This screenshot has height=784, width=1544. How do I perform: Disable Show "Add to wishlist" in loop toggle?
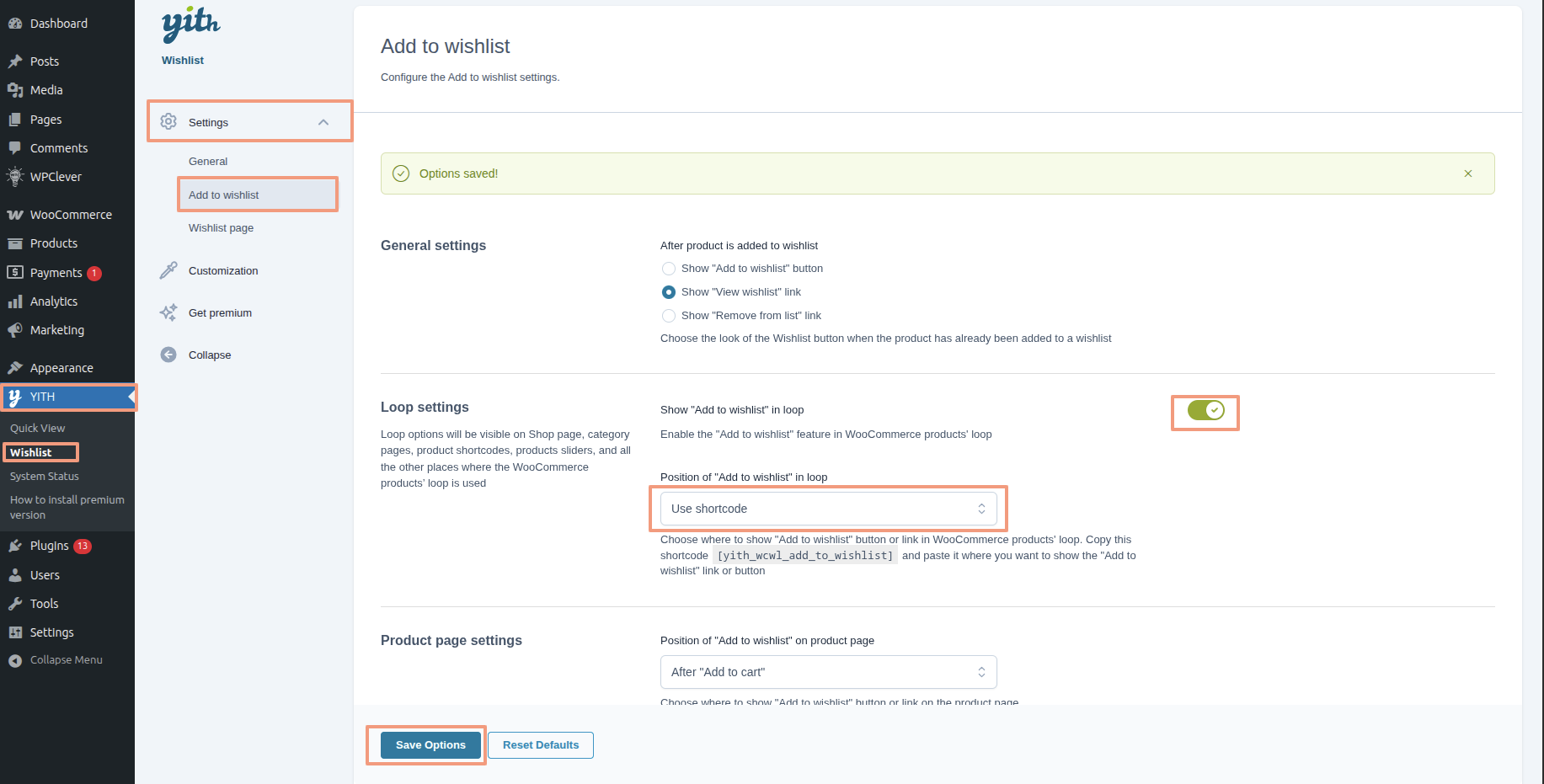pyautogui.click(x=1205, y=410)
